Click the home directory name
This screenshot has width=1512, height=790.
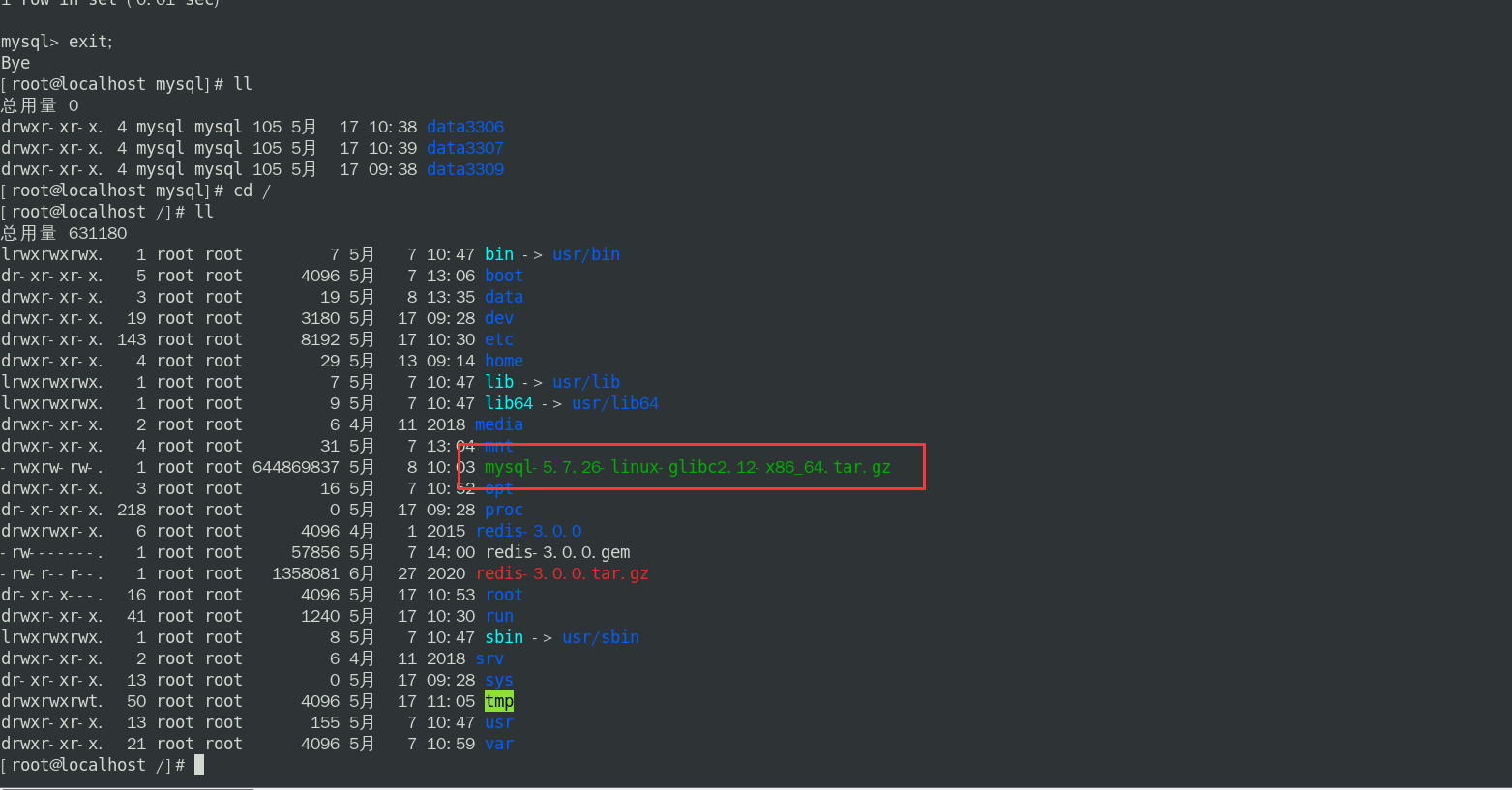click(504, 361)
